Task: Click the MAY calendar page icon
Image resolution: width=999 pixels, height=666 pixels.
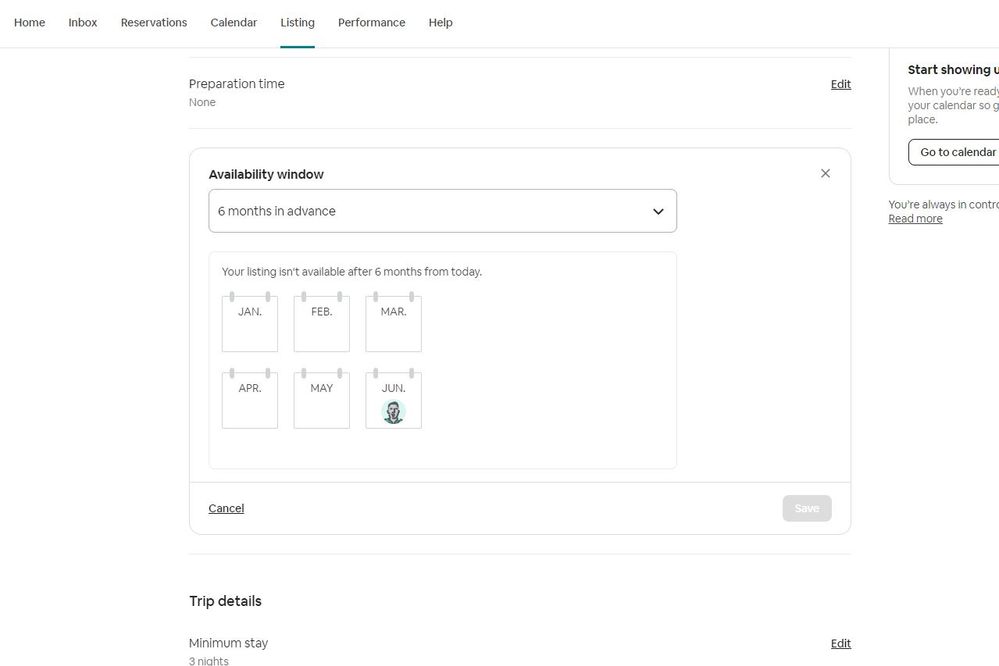Action: click(x=321, y=400)
